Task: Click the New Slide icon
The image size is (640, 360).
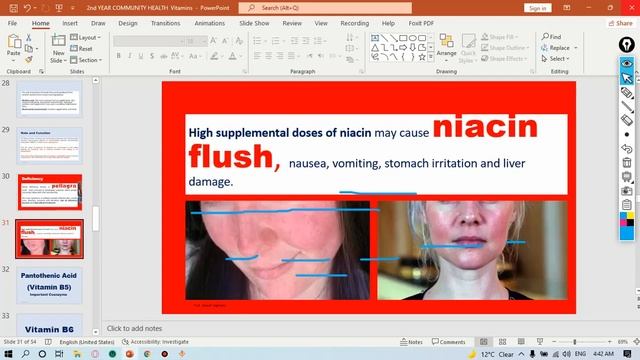Action: (x=58, y=40)
